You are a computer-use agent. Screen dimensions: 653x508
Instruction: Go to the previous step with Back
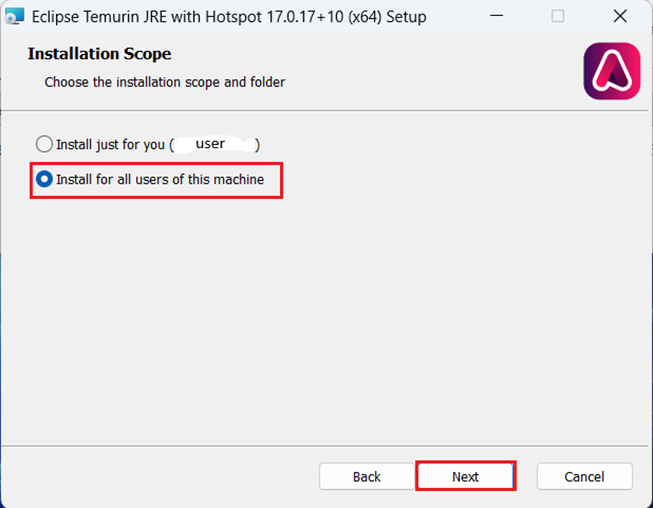(367, 476)
